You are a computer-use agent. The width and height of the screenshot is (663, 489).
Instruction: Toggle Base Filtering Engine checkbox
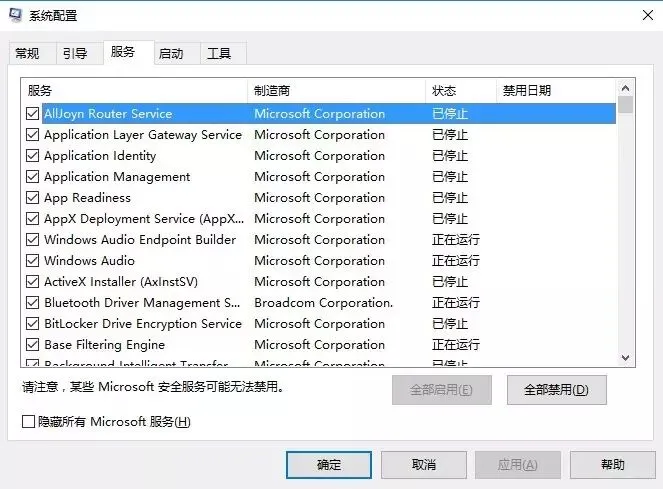coord(33,345)
